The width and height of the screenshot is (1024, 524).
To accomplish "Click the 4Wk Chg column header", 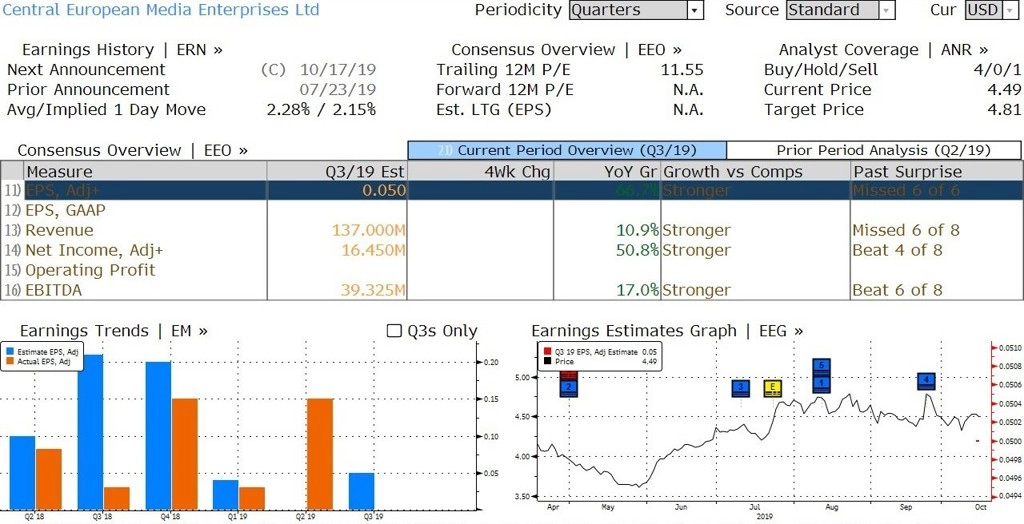I will tap(480, 171).
